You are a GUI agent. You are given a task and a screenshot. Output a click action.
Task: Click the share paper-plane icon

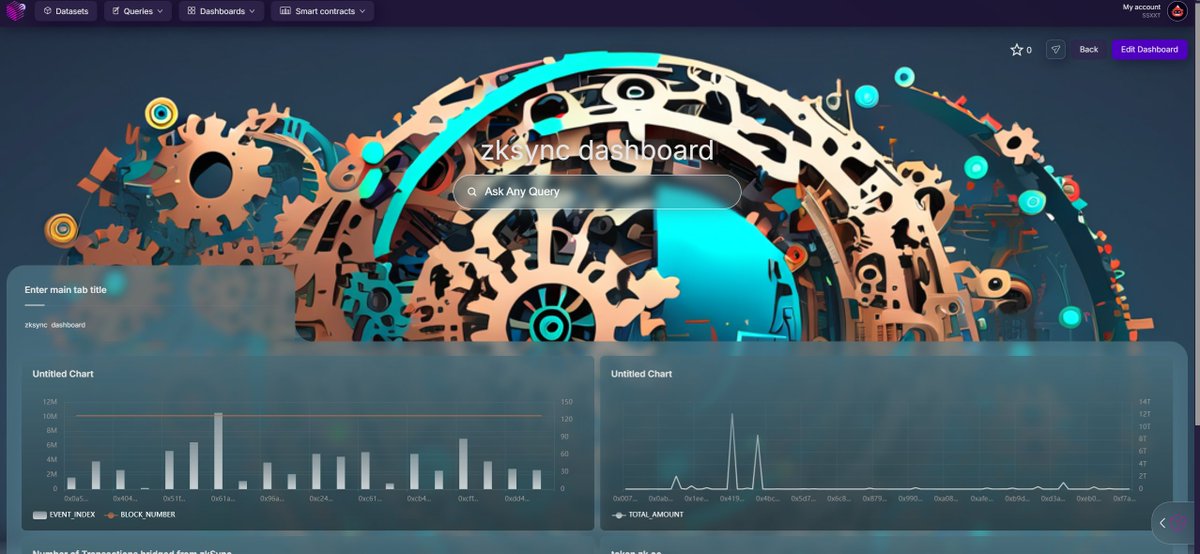coord(1056,49)
